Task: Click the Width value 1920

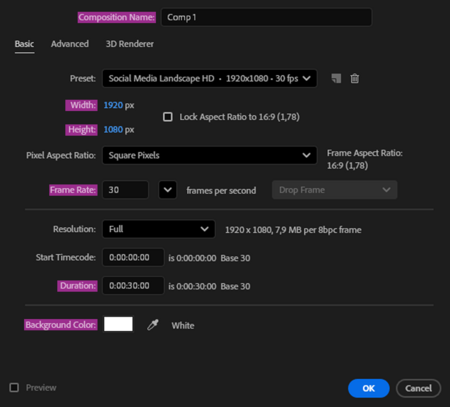Action: [113, 105]
